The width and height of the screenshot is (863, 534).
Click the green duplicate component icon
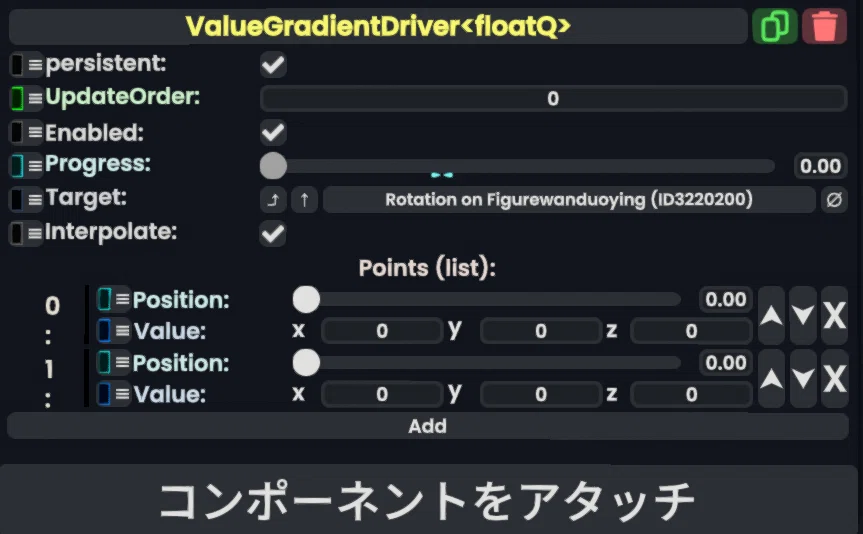pos(774,26)
